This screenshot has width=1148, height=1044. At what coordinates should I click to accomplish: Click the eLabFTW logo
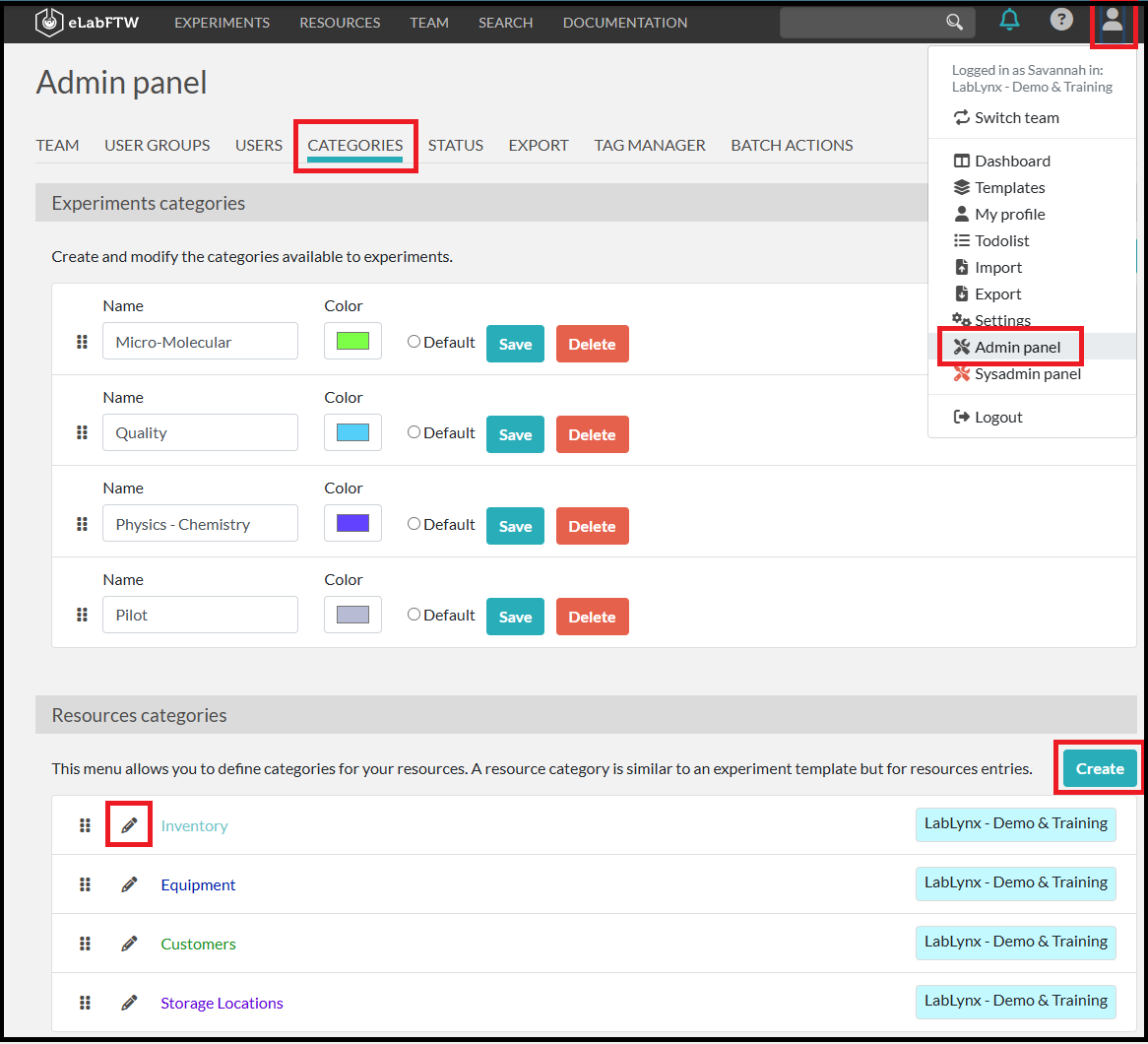tap(87, 22)
